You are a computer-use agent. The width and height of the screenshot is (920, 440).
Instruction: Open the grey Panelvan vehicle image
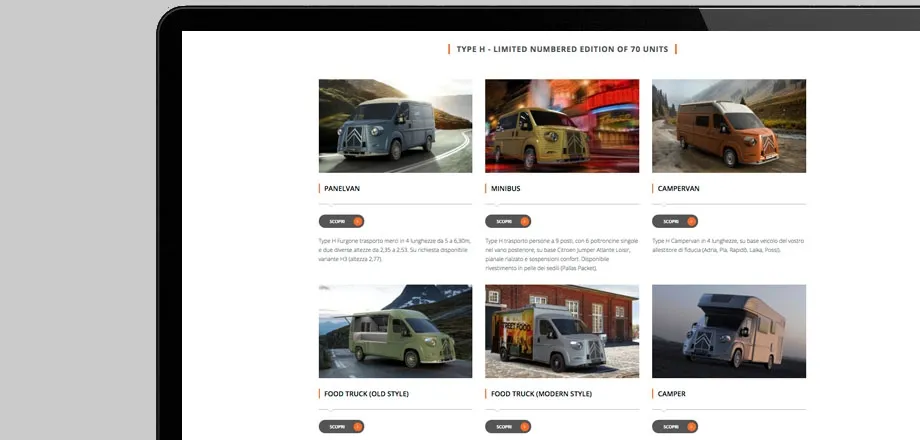click(x=395, y=126)
